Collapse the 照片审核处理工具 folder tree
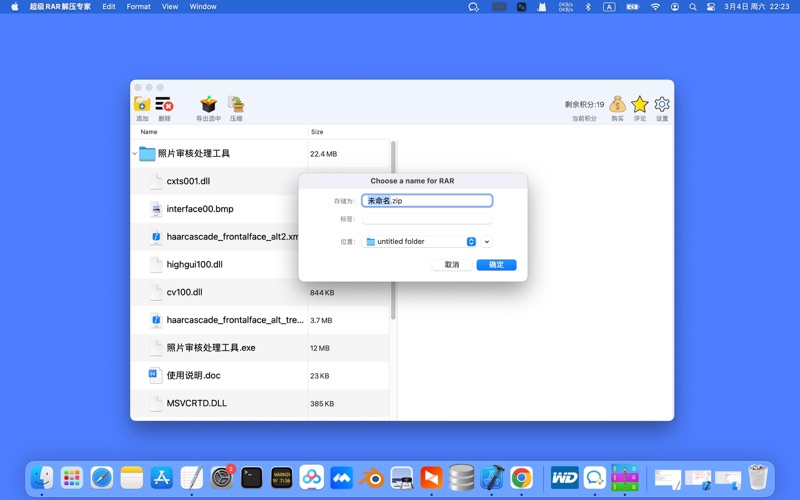Image resolution: width=800 pixels, height=500 pixels. pyautogui.click(x=135, y=154)
